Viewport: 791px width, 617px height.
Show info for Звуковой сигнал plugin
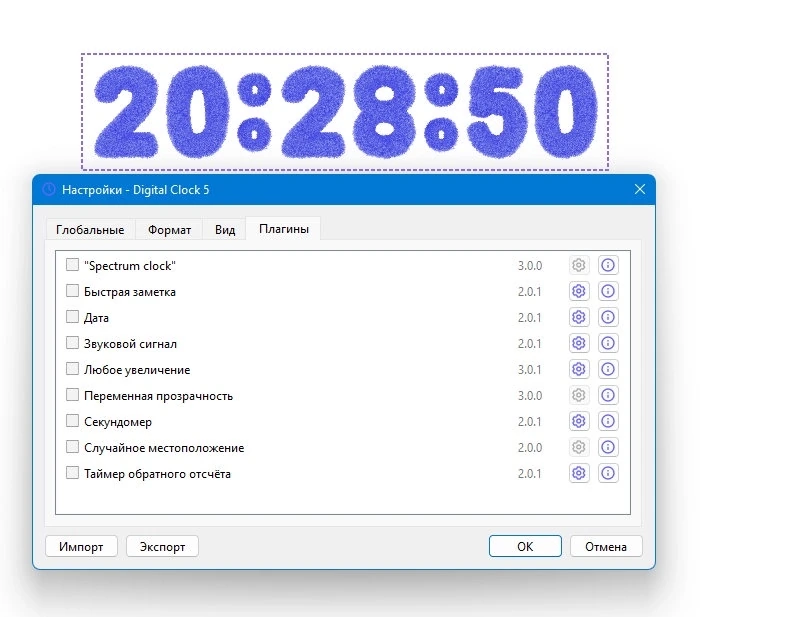pyautogui.click(x=608, y=343)
